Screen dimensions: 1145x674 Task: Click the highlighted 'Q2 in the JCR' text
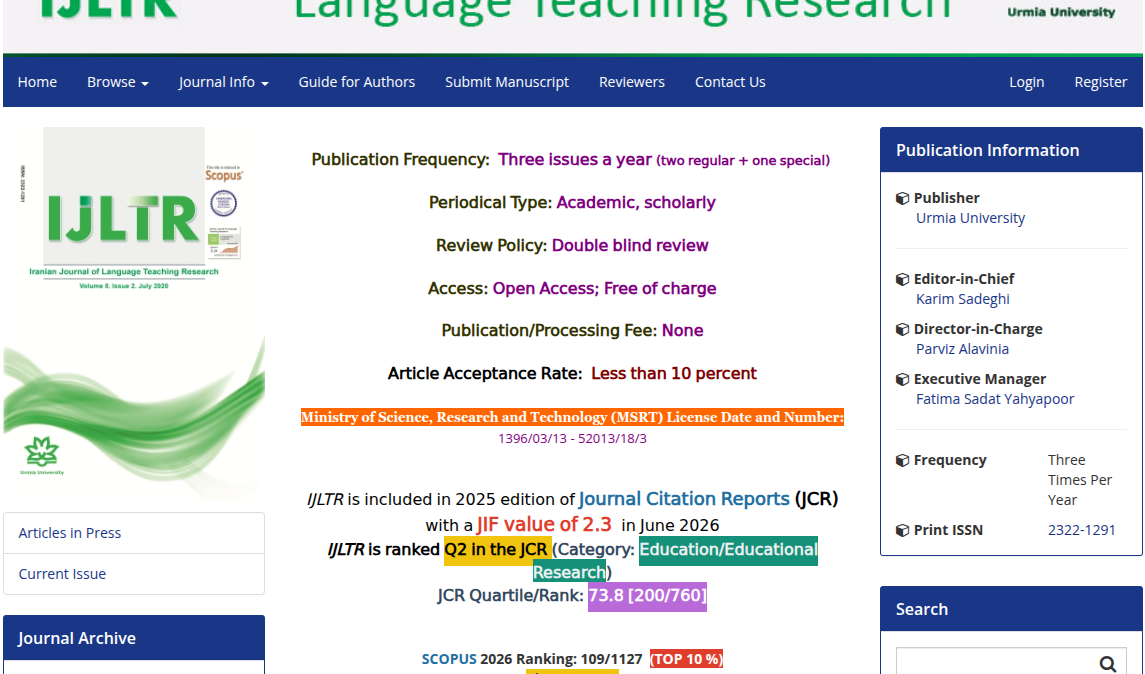pyautogui.click(x=496, y=549)
